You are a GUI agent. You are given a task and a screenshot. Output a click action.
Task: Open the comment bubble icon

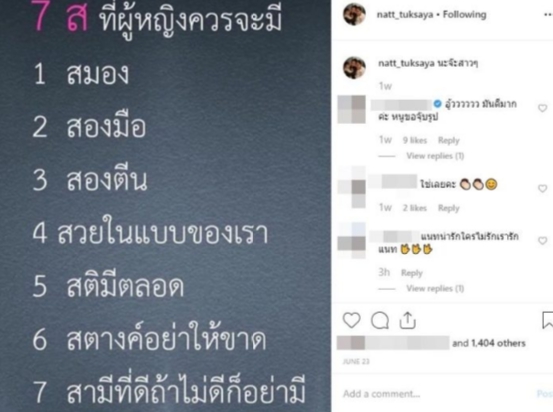coord(380,321)
